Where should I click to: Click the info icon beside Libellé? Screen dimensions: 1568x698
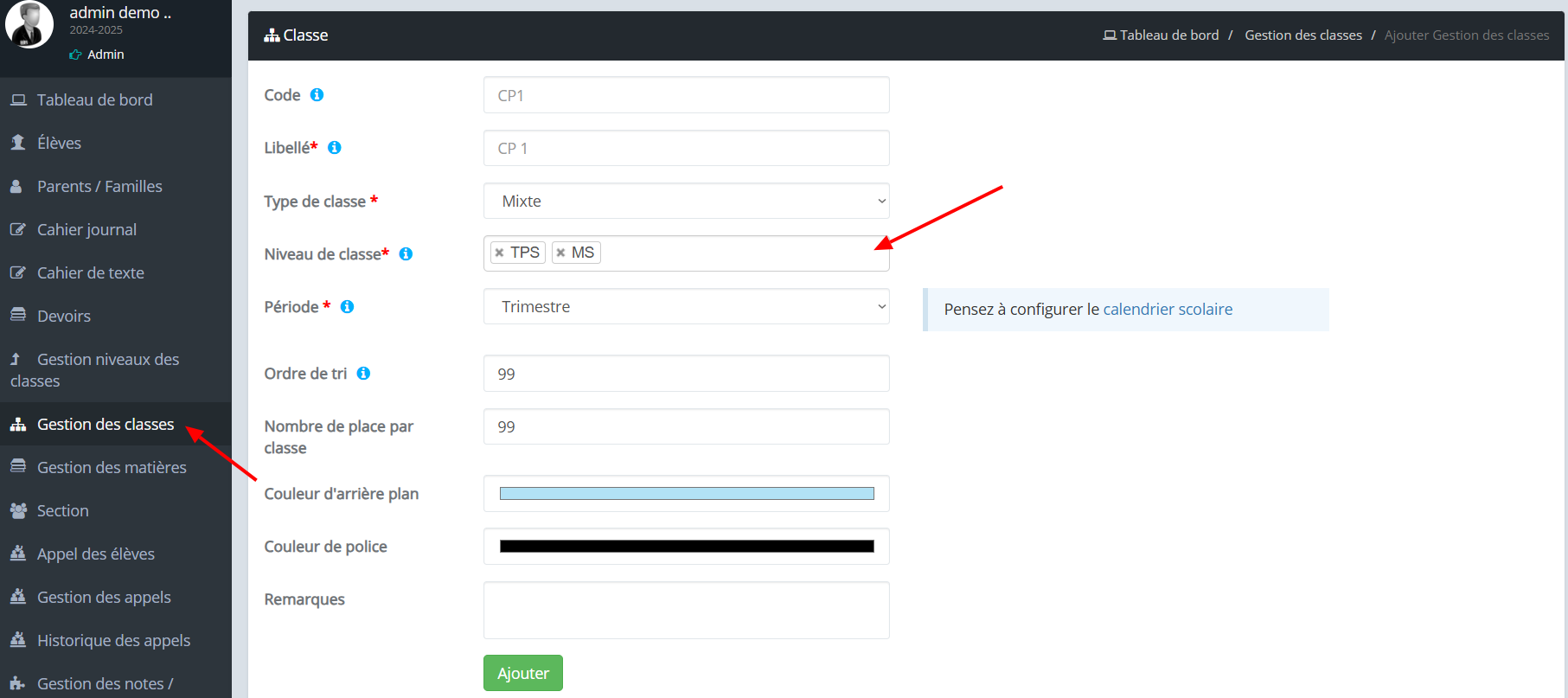(334, 148)
